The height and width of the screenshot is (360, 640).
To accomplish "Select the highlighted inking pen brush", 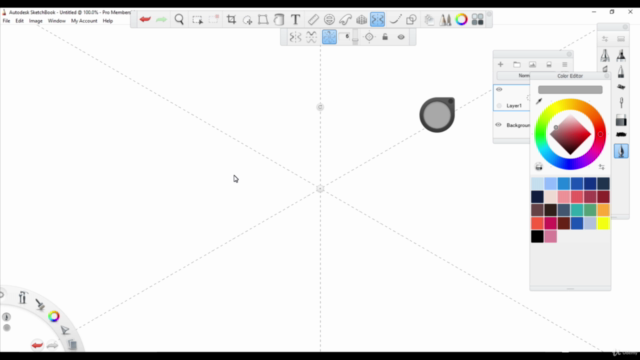I will (621, 151).
